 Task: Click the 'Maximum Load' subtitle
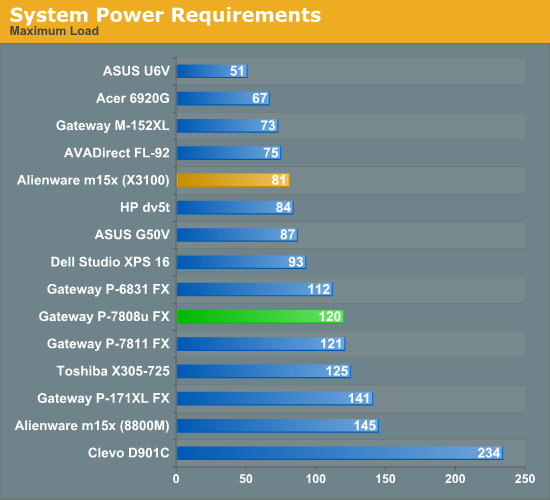54,31
